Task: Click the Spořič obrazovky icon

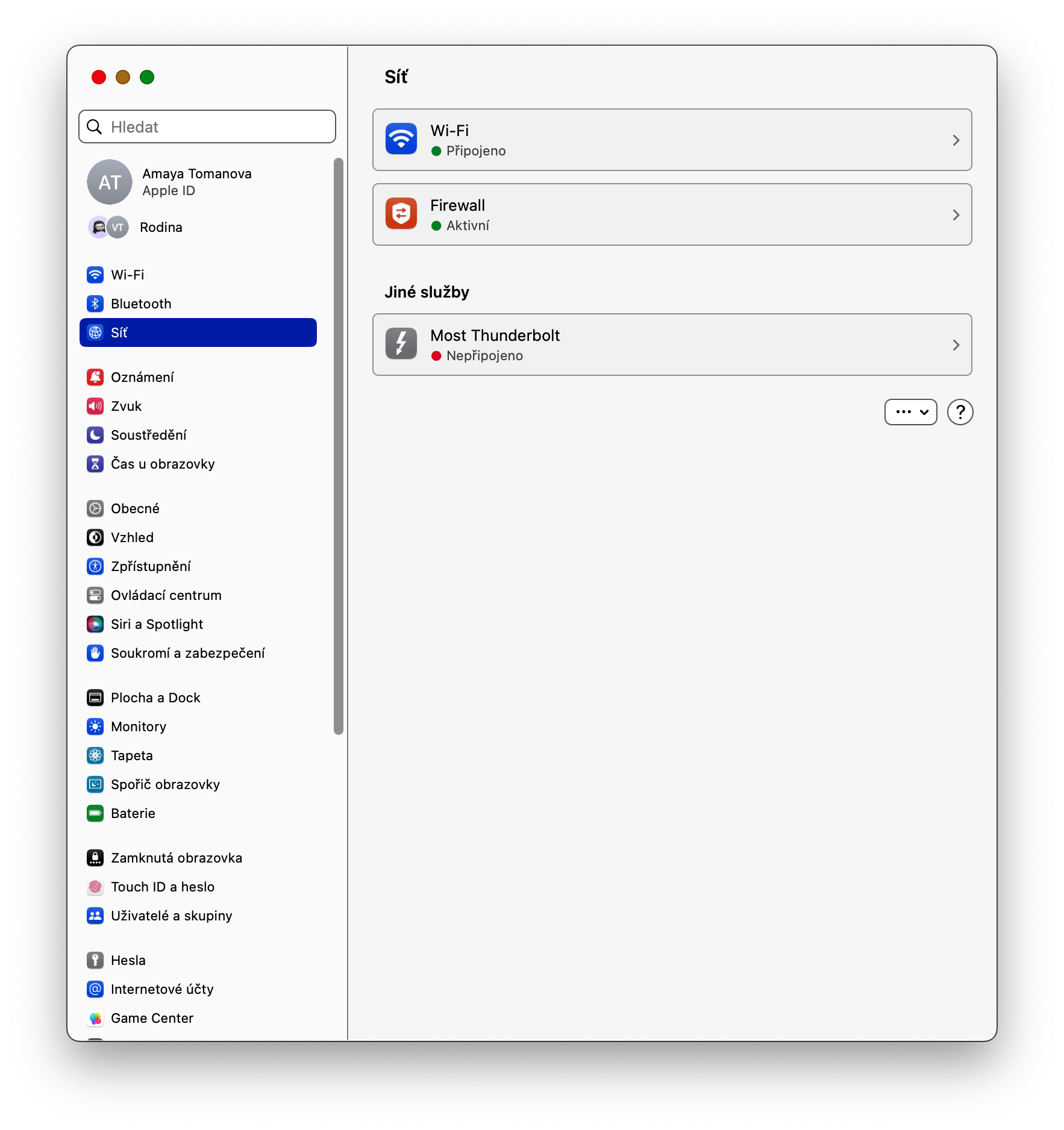Action: 95,784
